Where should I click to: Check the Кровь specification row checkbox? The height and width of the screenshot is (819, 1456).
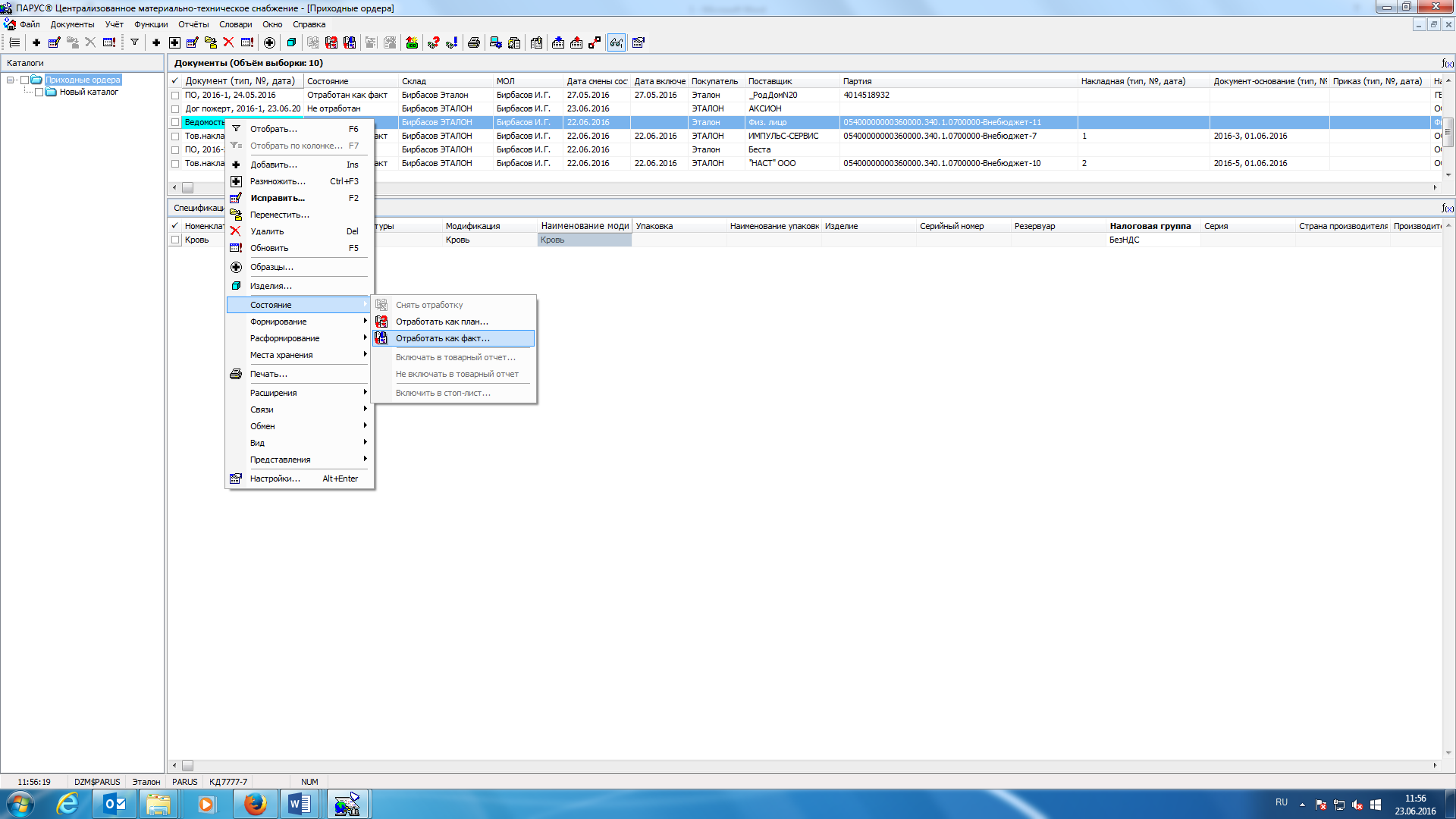pyautogui.click(x=175, y=240)
